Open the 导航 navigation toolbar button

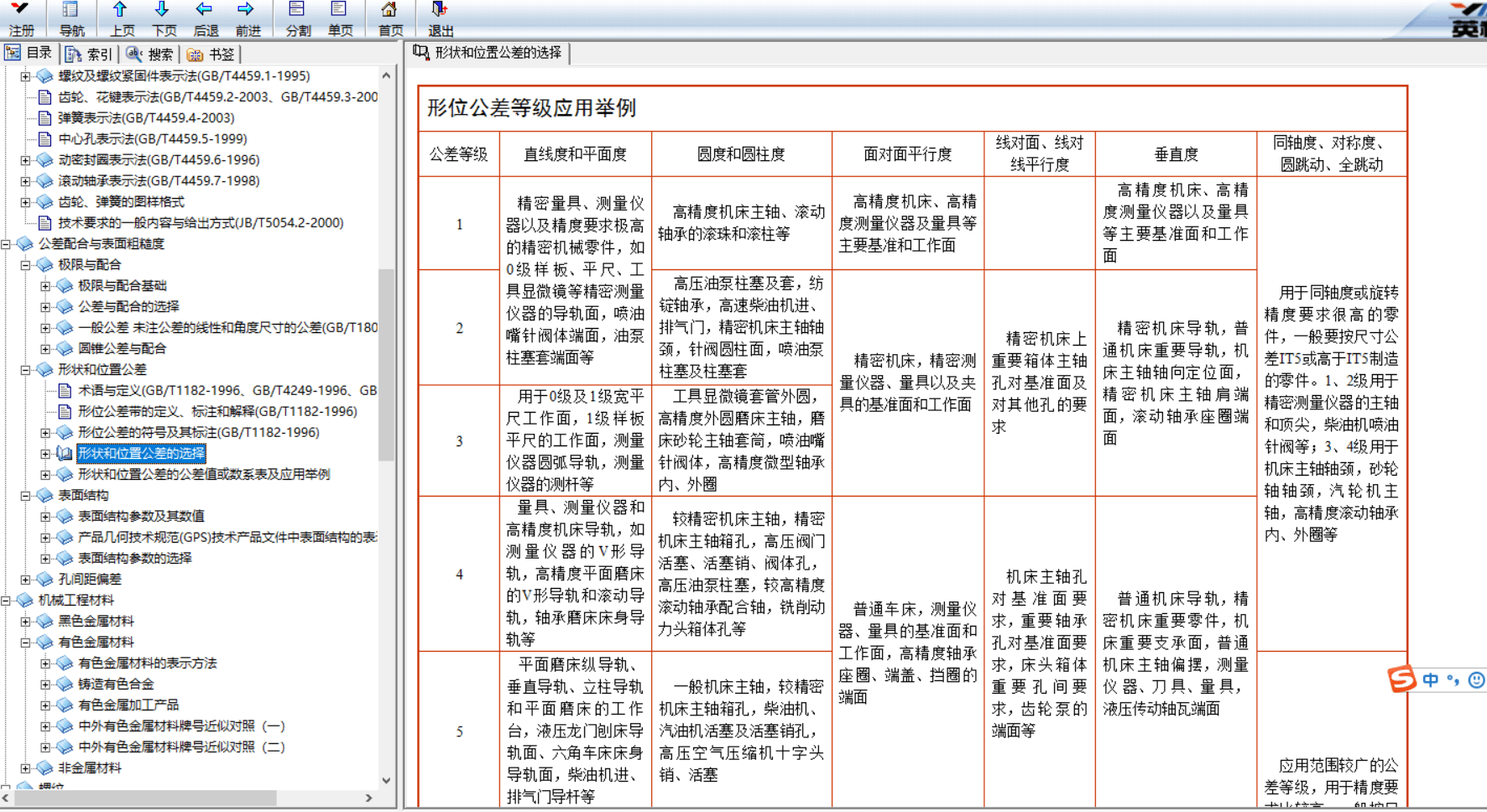pyautogui.click(x=71, y=18)
